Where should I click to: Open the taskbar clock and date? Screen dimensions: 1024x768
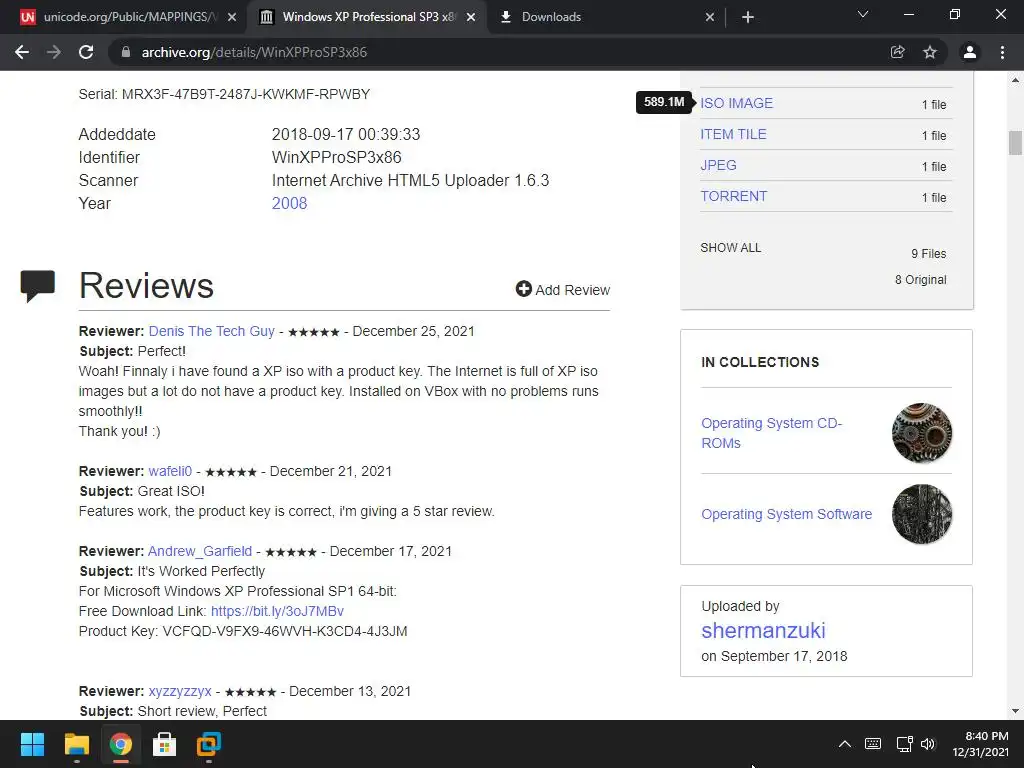(980, 744)
